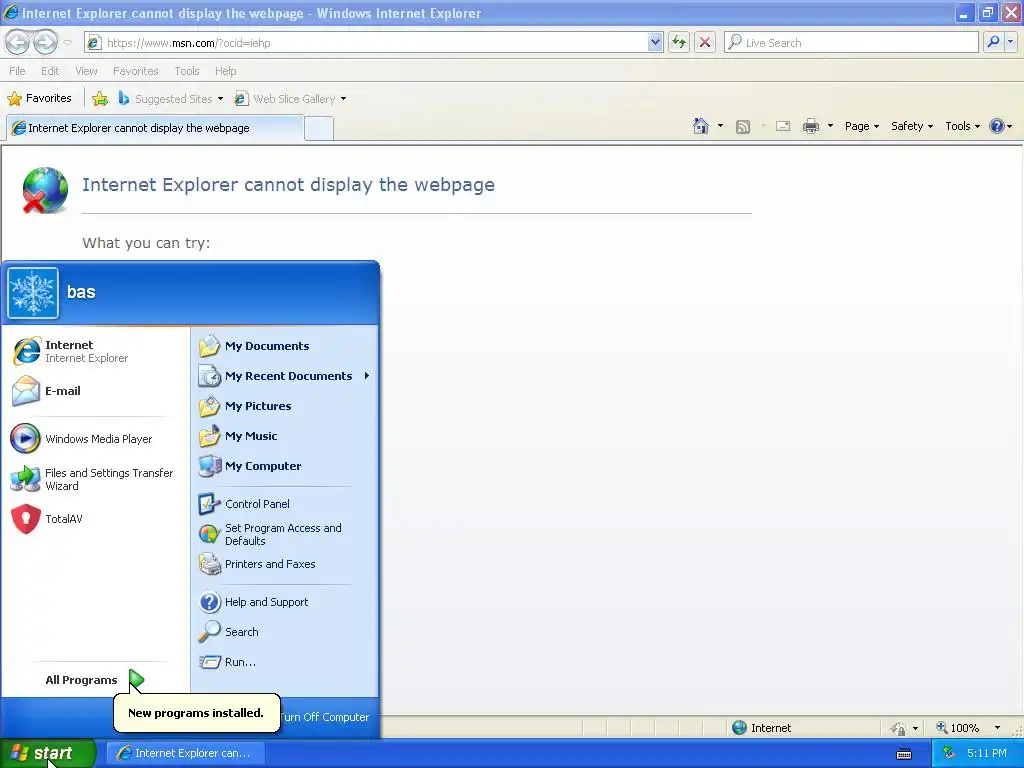The image size is (1024, 768).
Task: Open My Pictures folder
Action: 285,406
